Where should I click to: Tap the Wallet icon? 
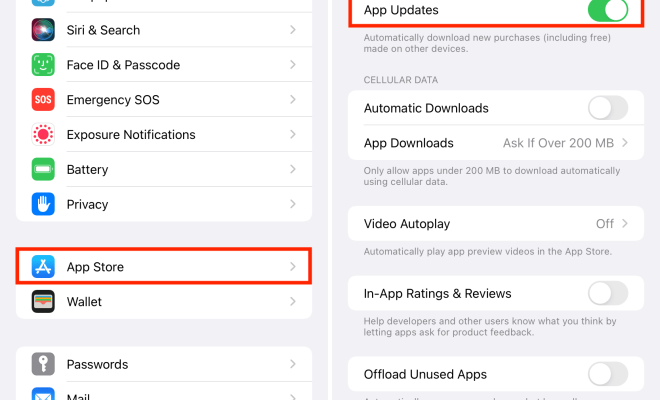pyautogui.click(x=43, y=301)
